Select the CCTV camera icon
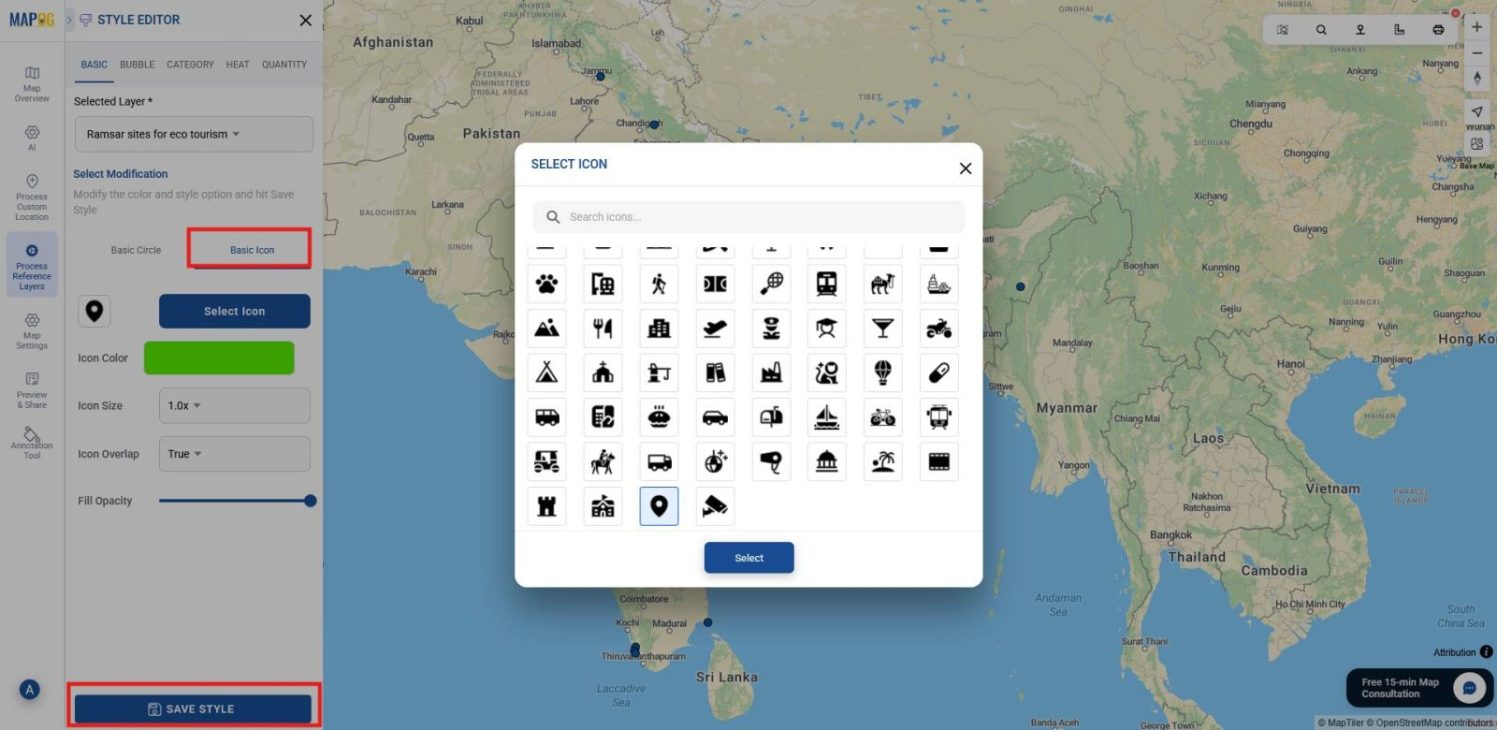Screen dimensions: 1497x730 (x=715, y=506)
